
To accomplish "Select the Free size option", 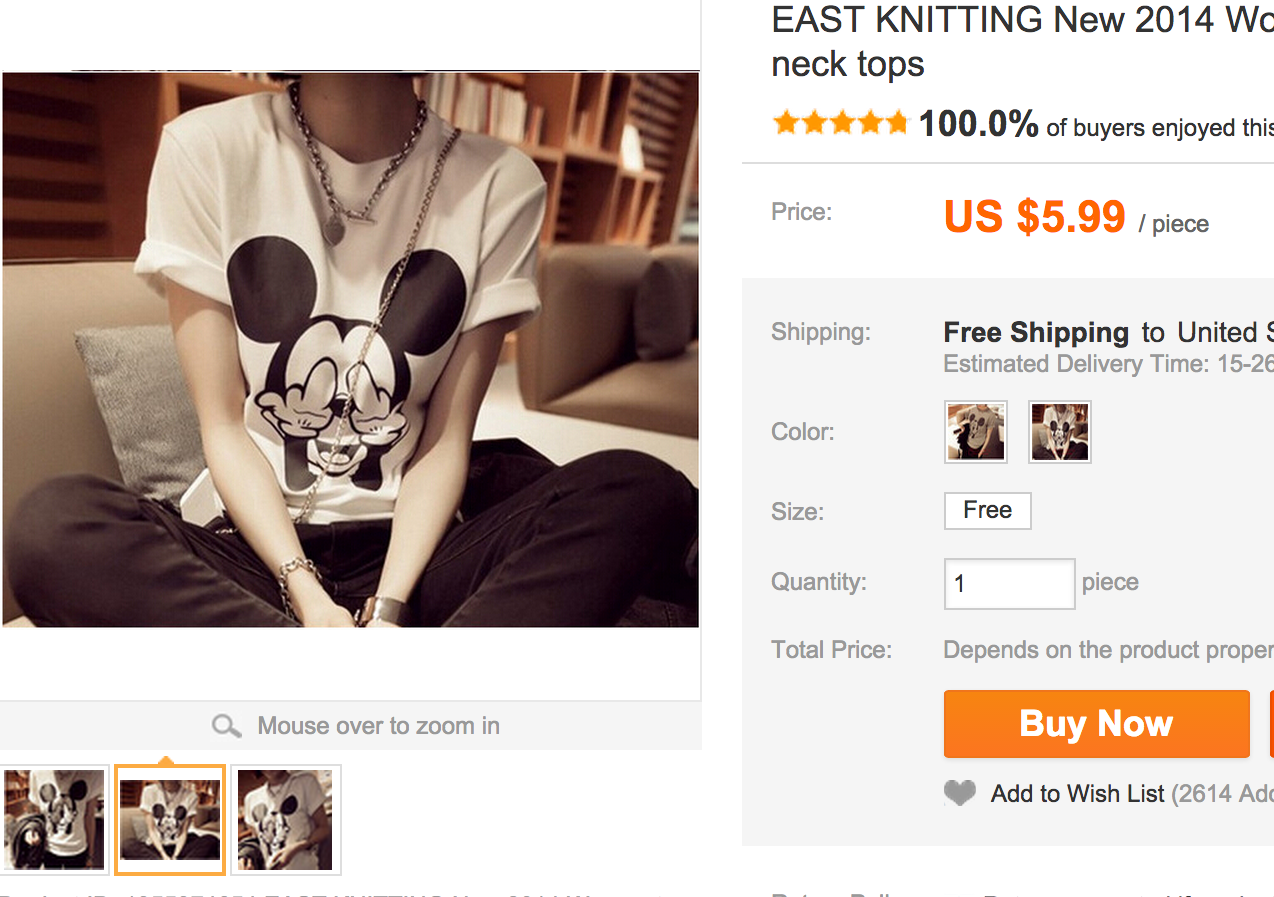I will click(987, 511).
